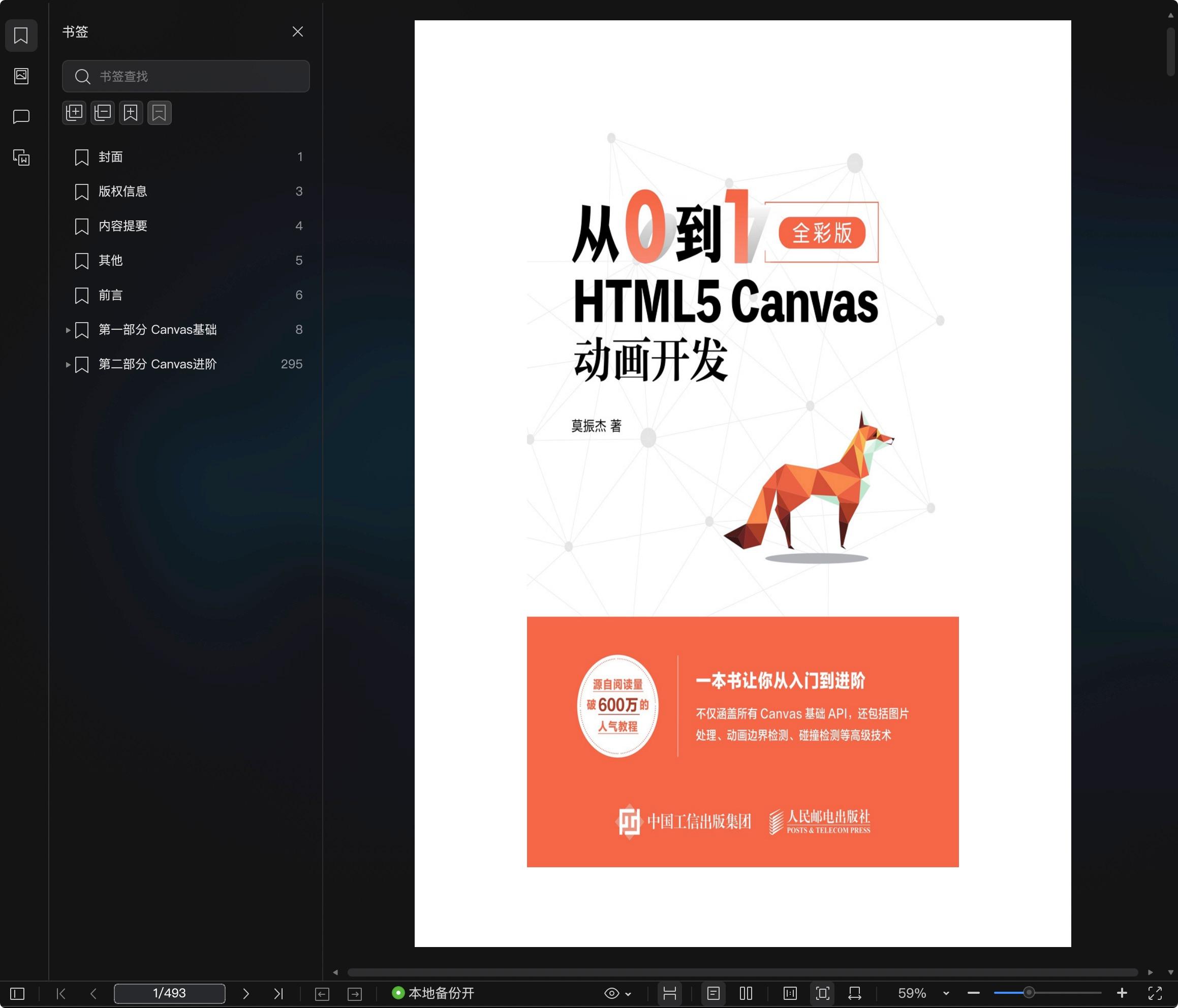Collapse all bookmarks button
The image size is (1178, 1008).
103,113
